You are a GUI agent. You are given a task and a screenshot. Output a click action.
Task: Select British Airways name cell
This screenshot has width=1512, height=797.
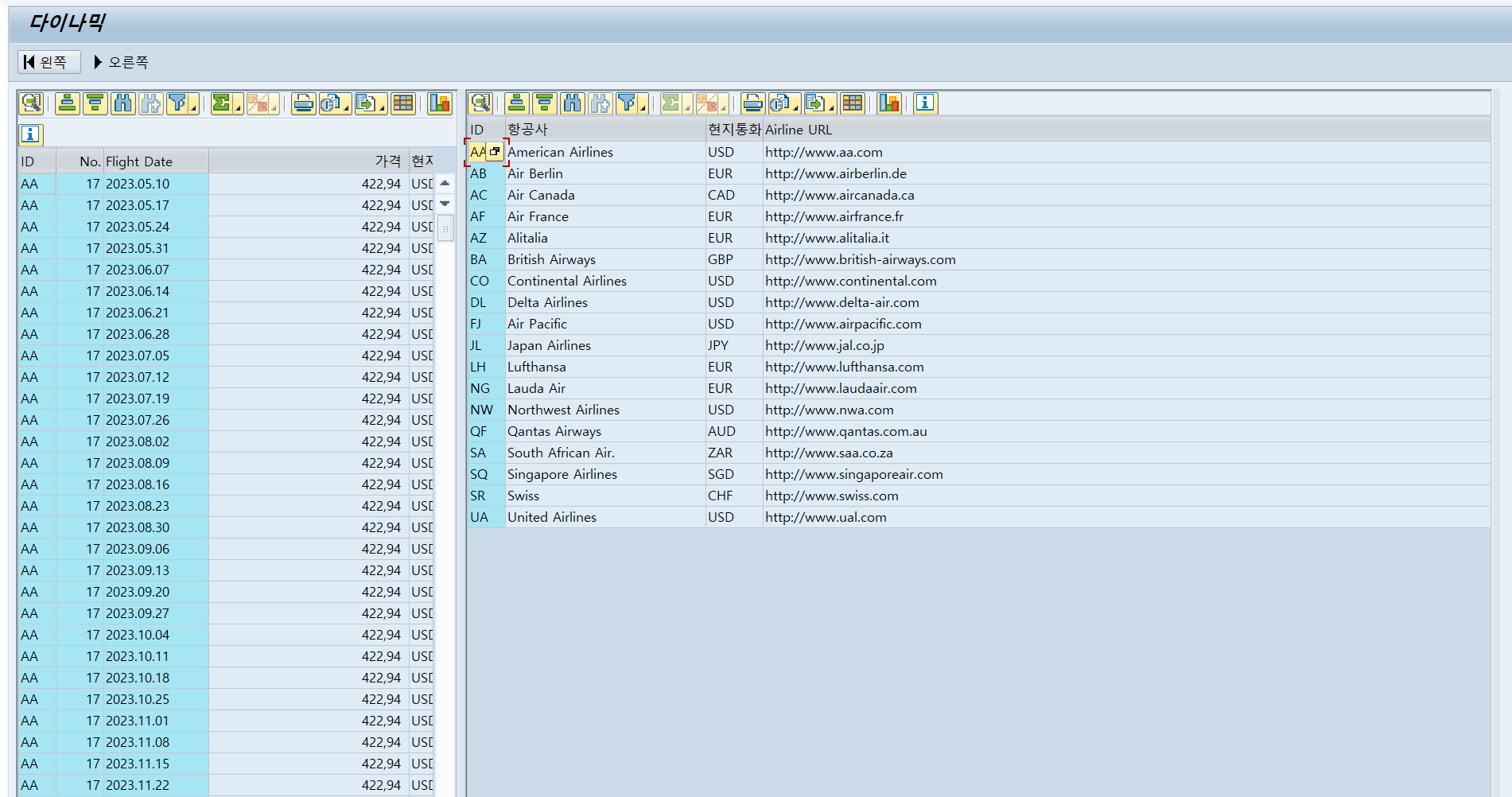pyautogui.click(x=605, y=259)
